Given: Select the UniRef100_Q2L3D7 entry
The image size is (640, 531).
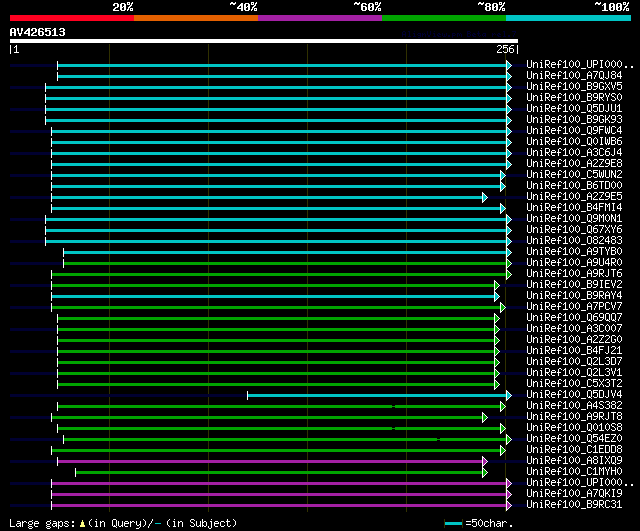Looking at the screenshot, I should 574,362.
